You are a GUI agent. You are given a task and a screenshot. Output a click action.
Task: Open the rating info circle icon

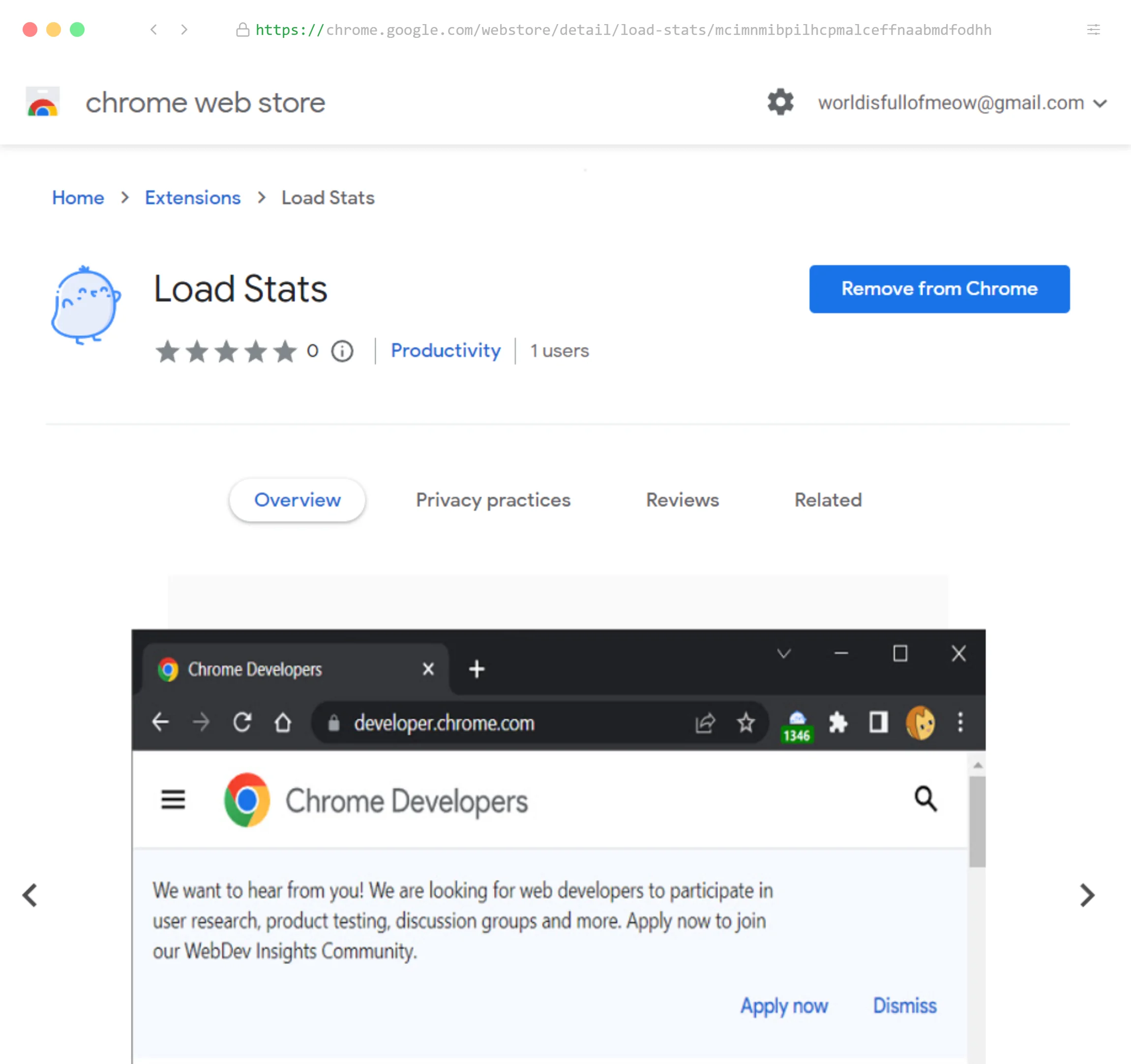click(342, 351)
